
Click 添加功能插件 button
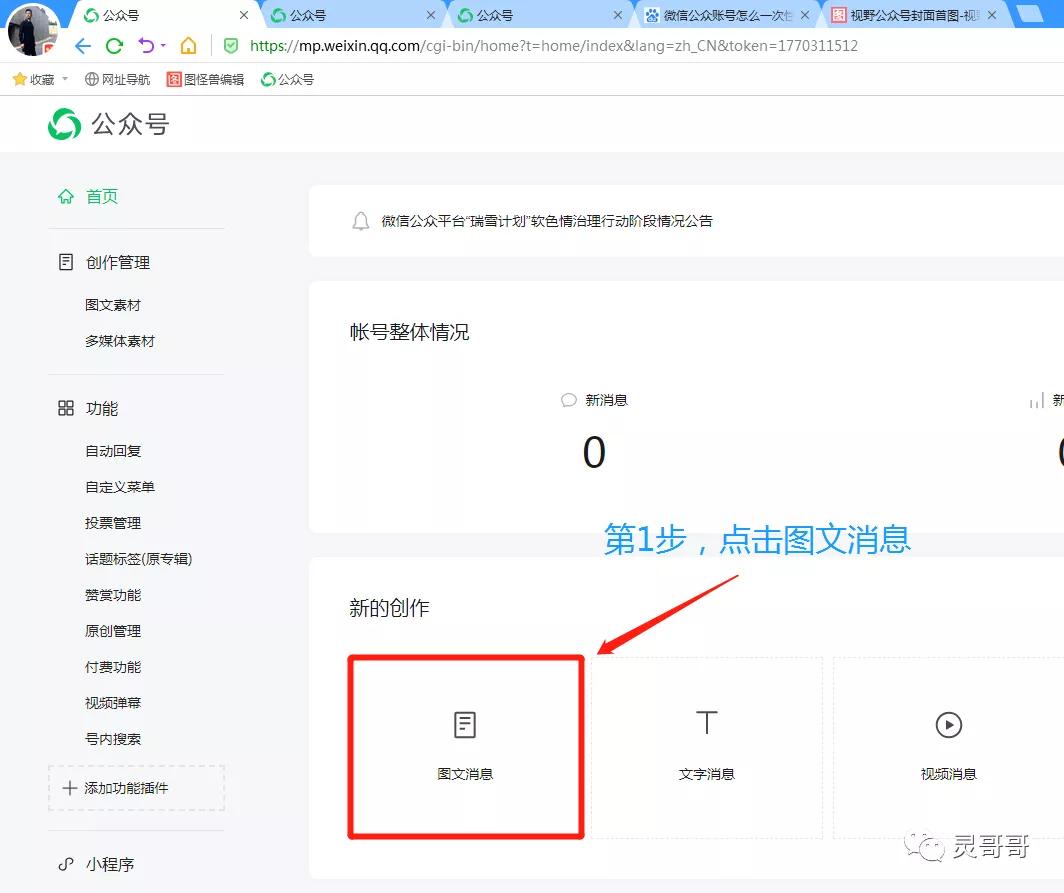point(136,787)
